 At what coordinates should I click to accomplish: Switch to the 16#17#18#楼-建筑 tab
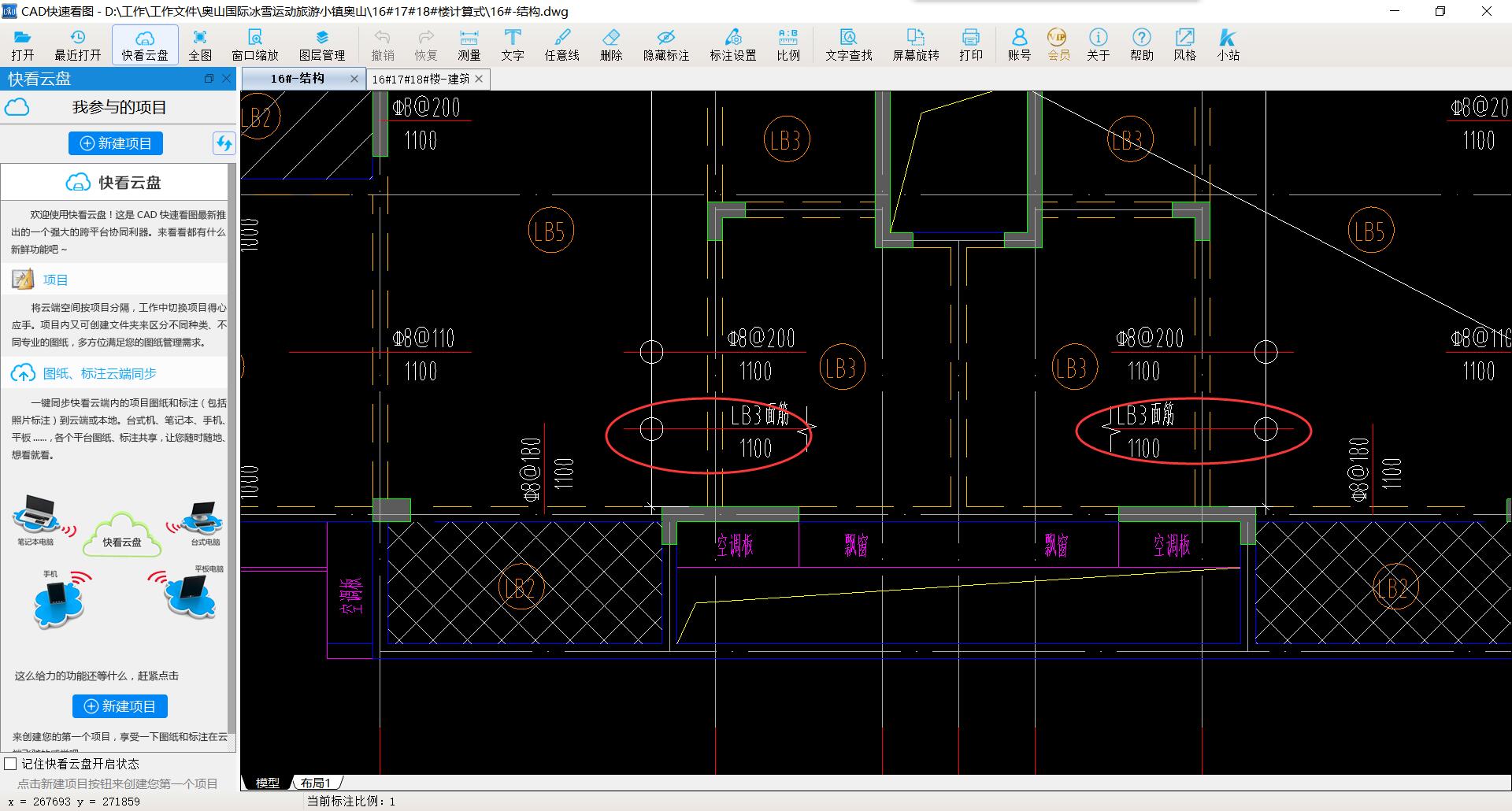pos(421,79)
